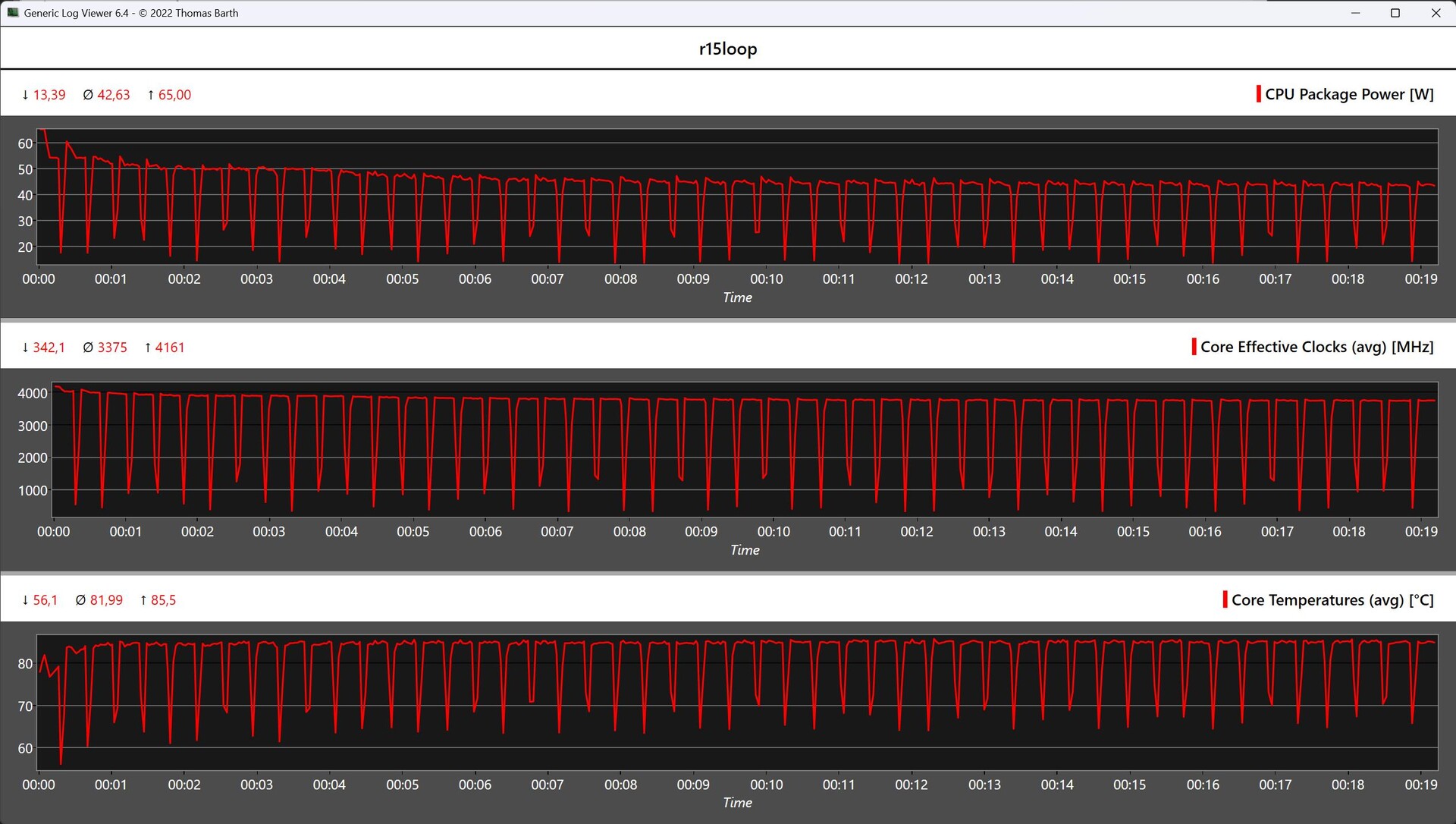The height and width of the screenshot is (824, 1456).
Task: Click the maximum power value 65,00
Action: coord(174,95)
